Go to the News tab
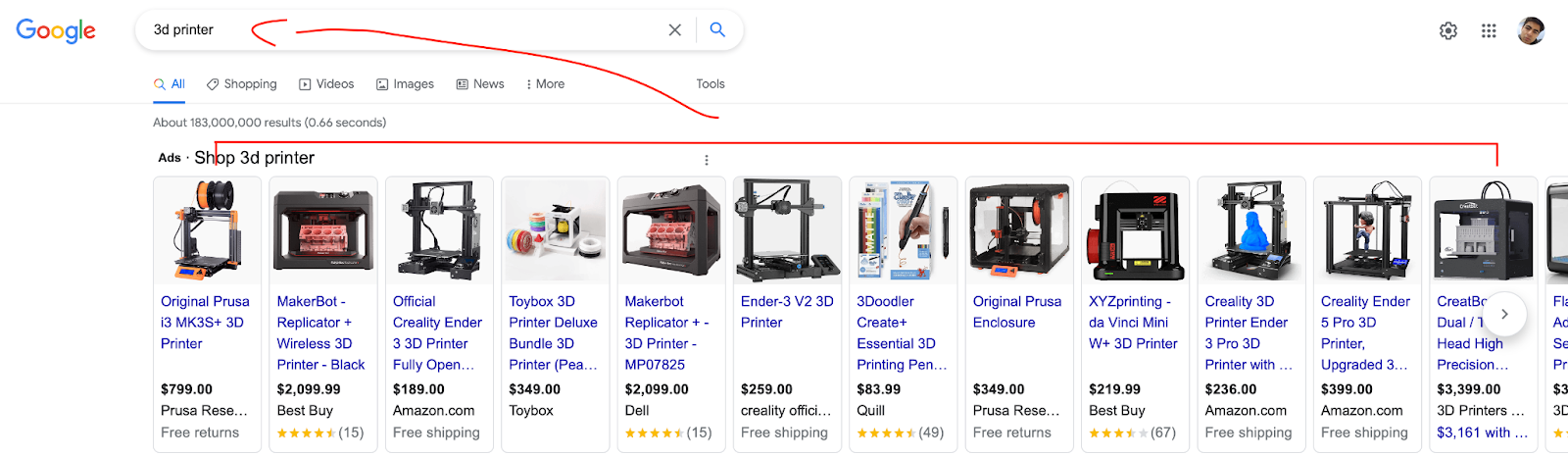The image size is (1568, 456). click(x=480, y=84)
